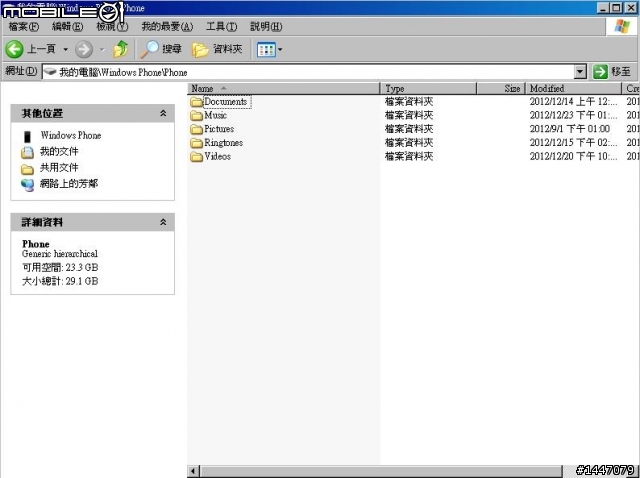Open the Search (搜尋) tool
640x478 pixels.
pos(161,49)
